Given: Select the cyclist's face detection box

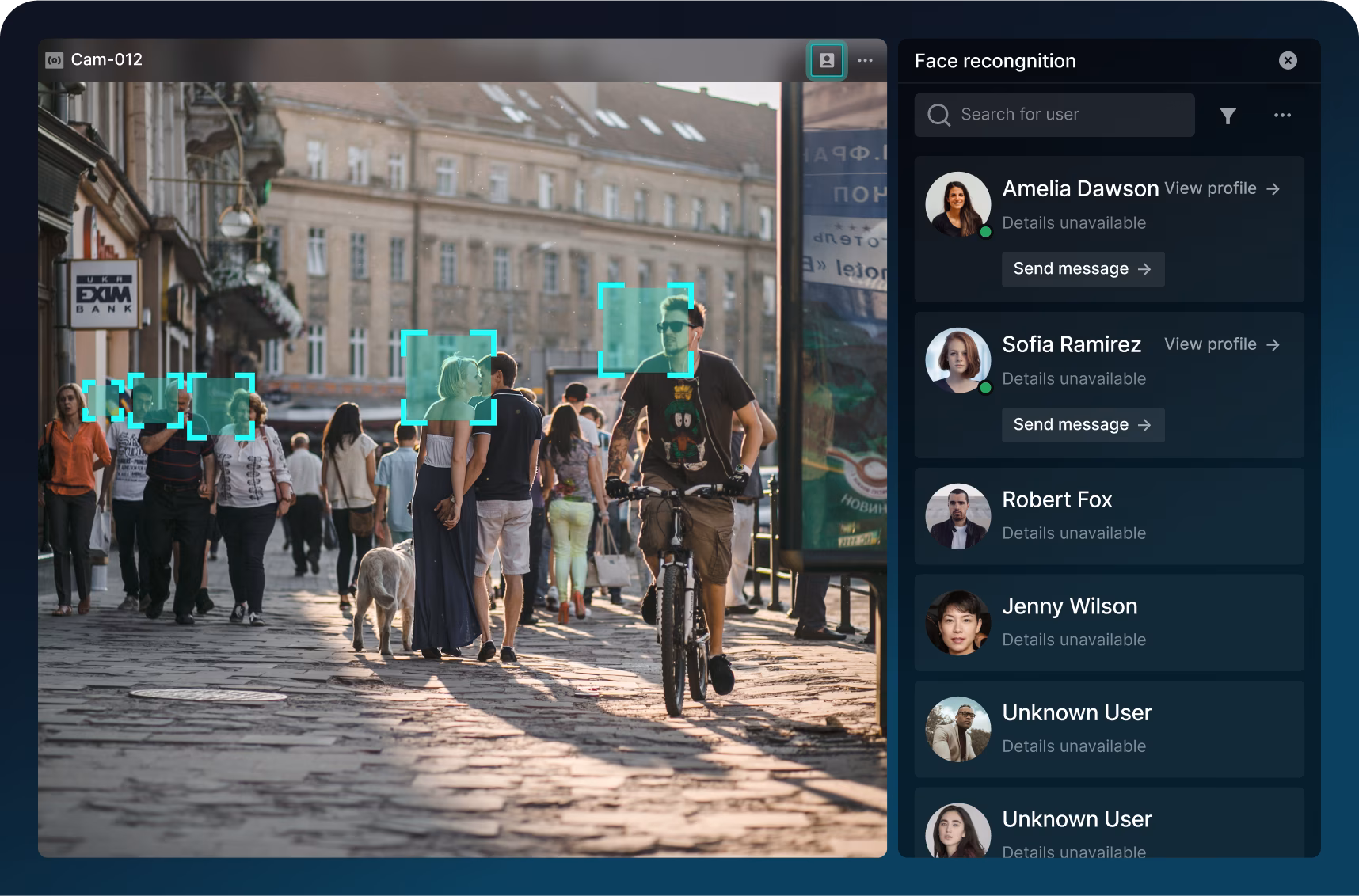Looking at the screenshot, I should [645, 329].
